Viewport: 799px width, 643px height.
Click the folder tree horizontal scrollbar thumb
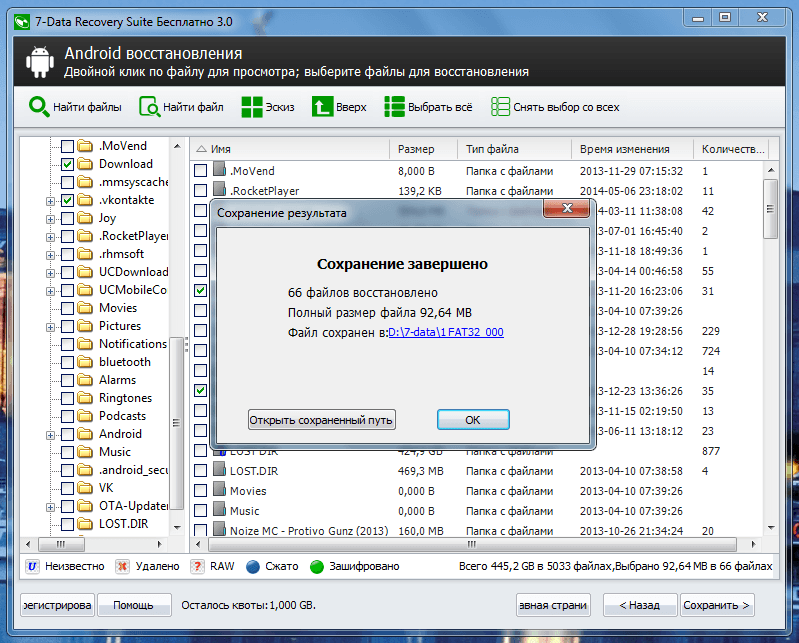click(x=61, y=544)
